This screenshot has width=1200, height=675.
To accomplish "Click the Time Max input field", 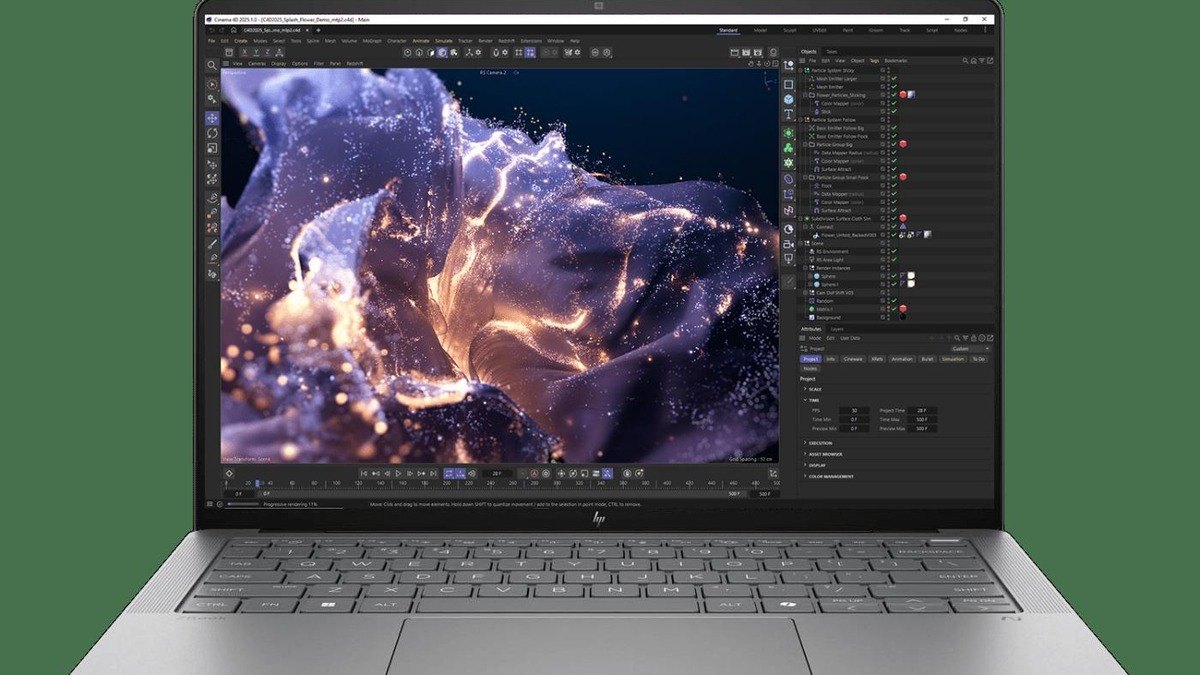I will (922, 420).
